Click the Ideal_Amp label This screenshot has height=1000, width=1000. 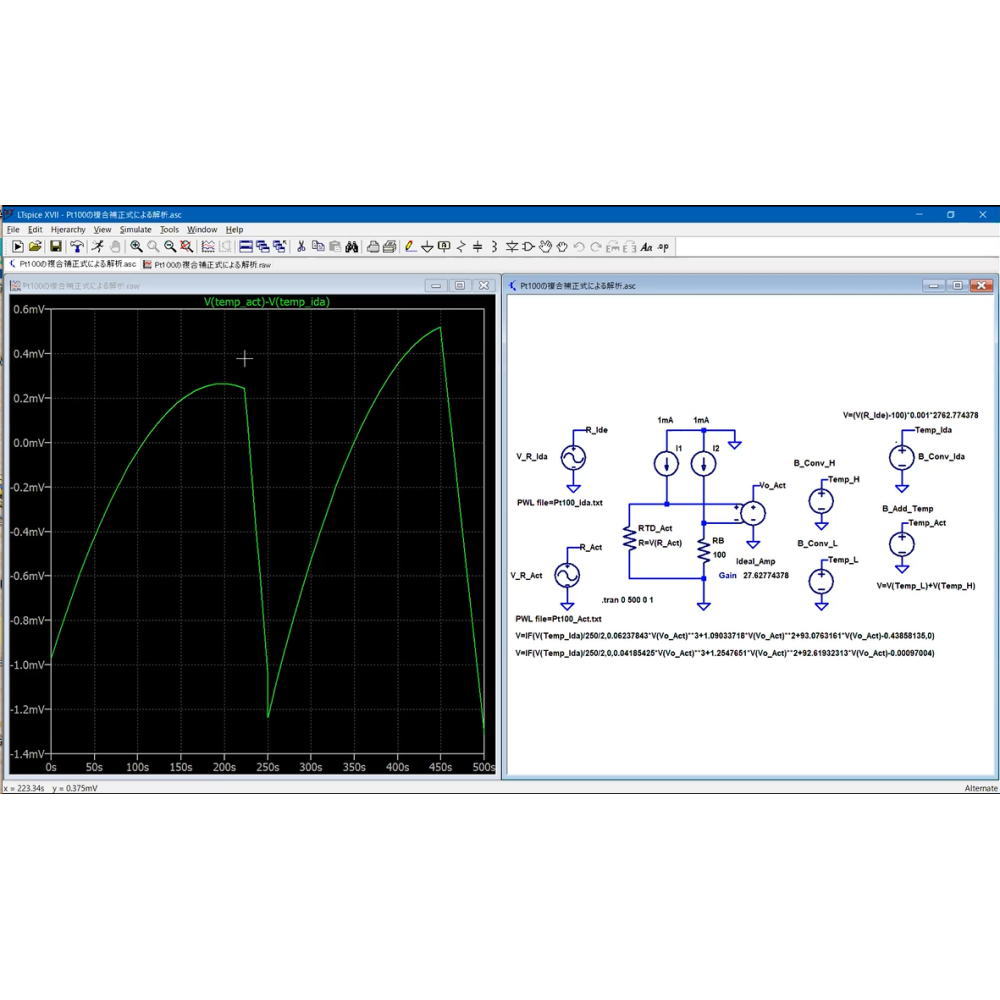[x=756, y=561]
